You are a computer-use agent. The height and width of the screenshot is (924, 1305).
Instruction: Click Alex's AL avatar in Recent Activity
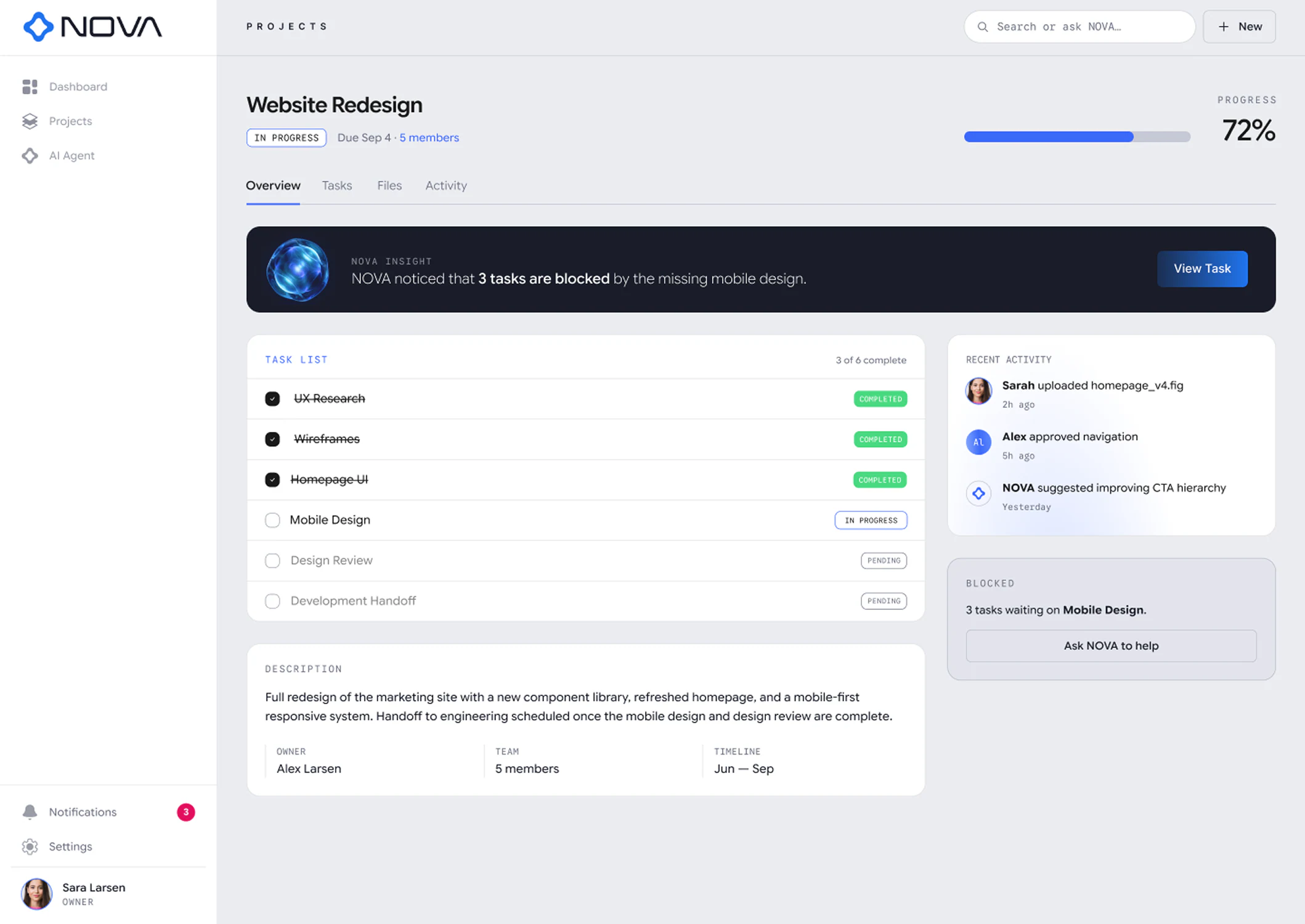[x=978, y=442]
